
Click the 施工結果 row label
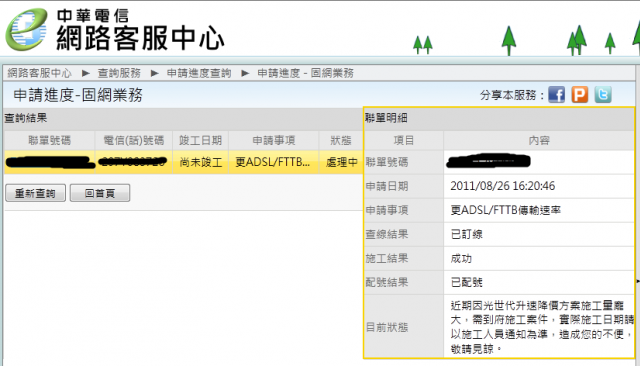(x=387, y=258)
